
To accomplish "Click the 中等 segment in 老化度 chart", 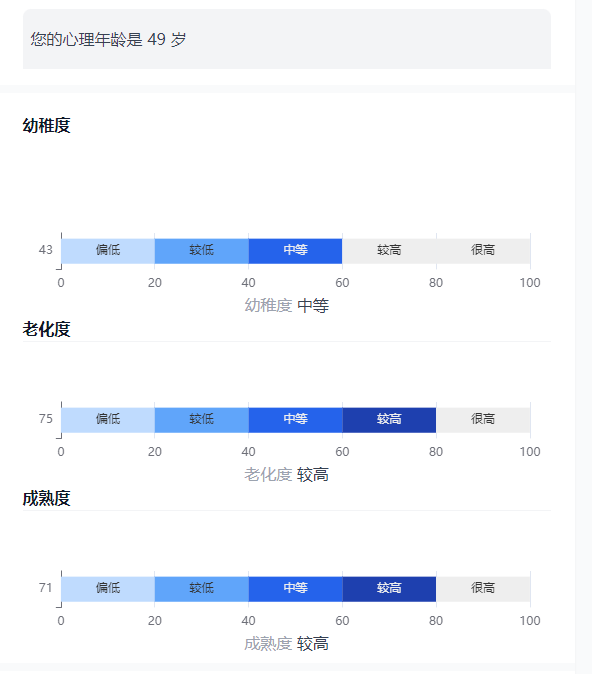I will point(295,420).
